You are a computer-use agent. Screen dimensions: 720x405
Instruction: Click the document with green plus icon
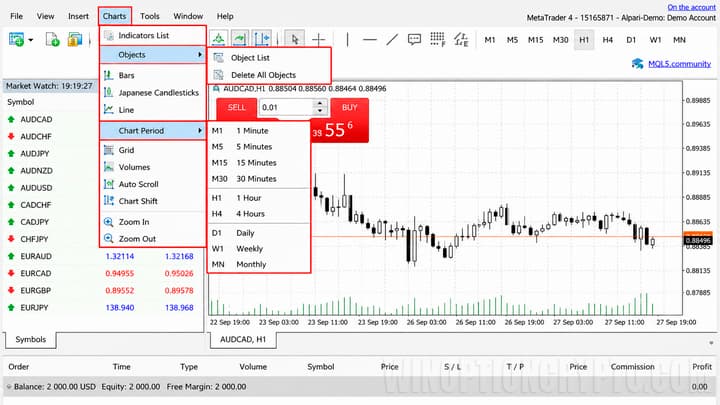click(x=52, y=39)
